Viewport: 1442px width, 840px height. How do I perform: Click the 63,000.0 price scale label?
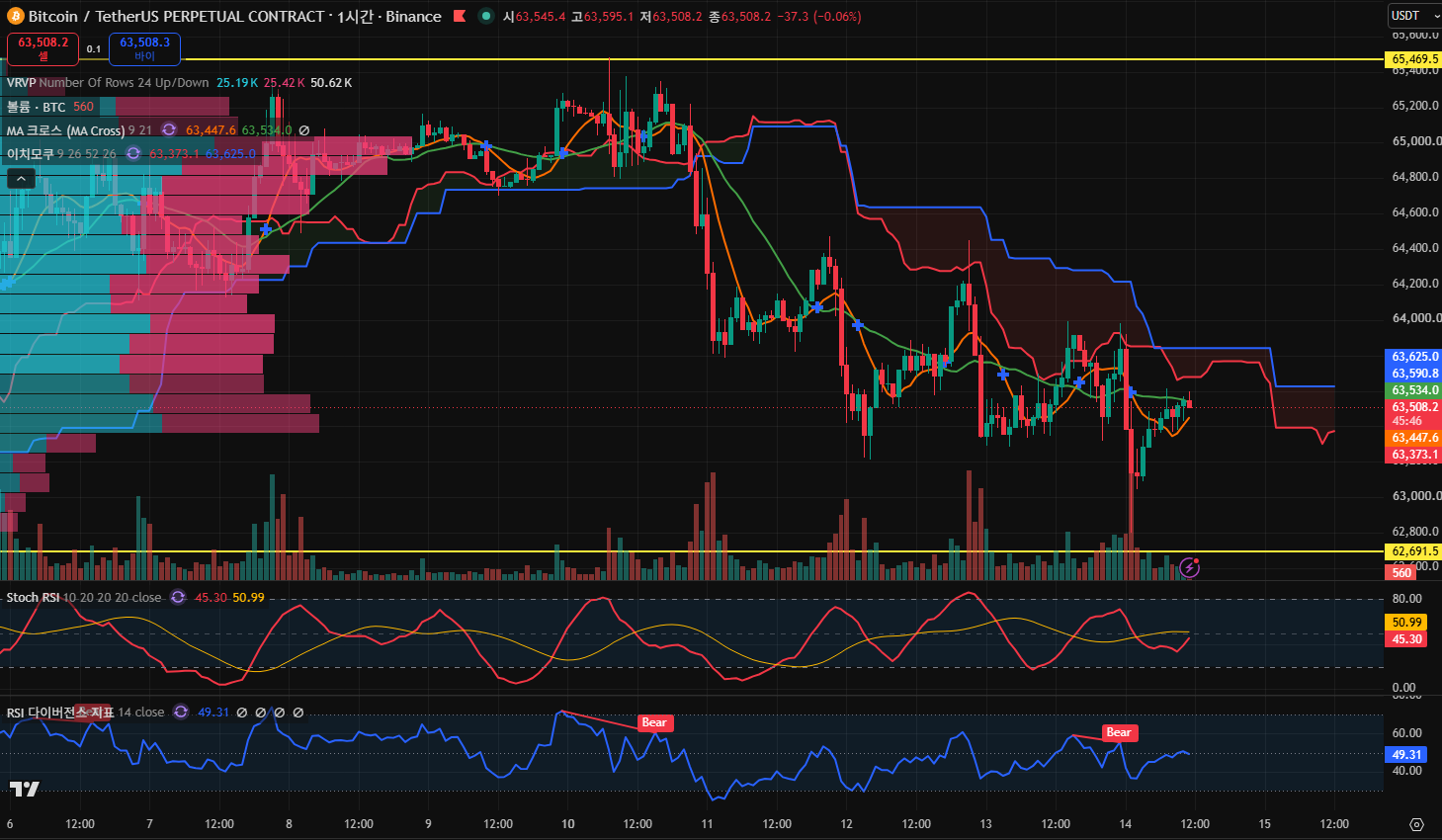point(1415,496)
